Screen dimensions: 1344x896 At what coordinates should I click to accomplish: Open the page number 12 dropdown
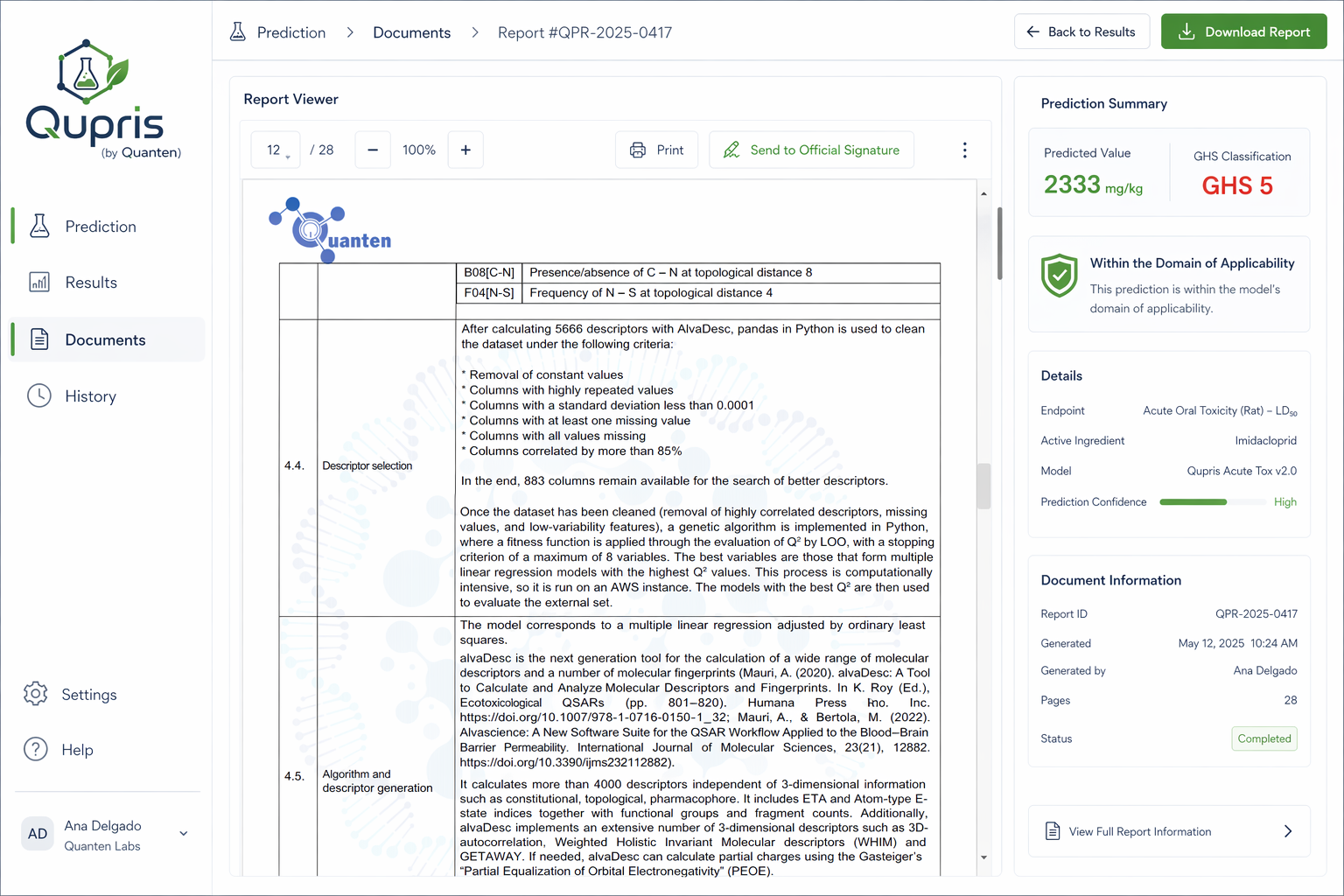coord(276,150)
